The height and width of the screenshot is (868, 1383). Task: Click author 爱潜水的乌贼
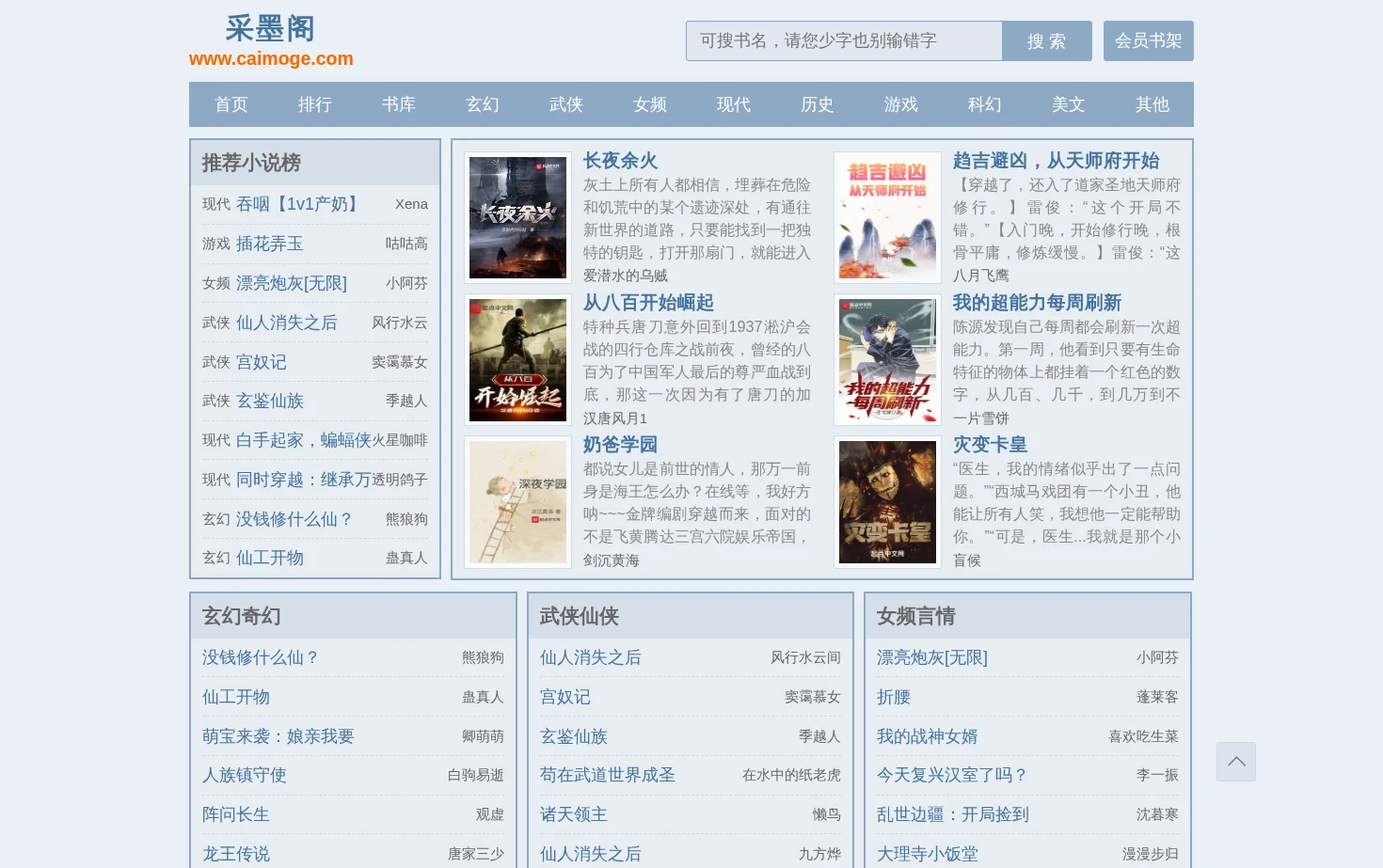pos(626,276)
